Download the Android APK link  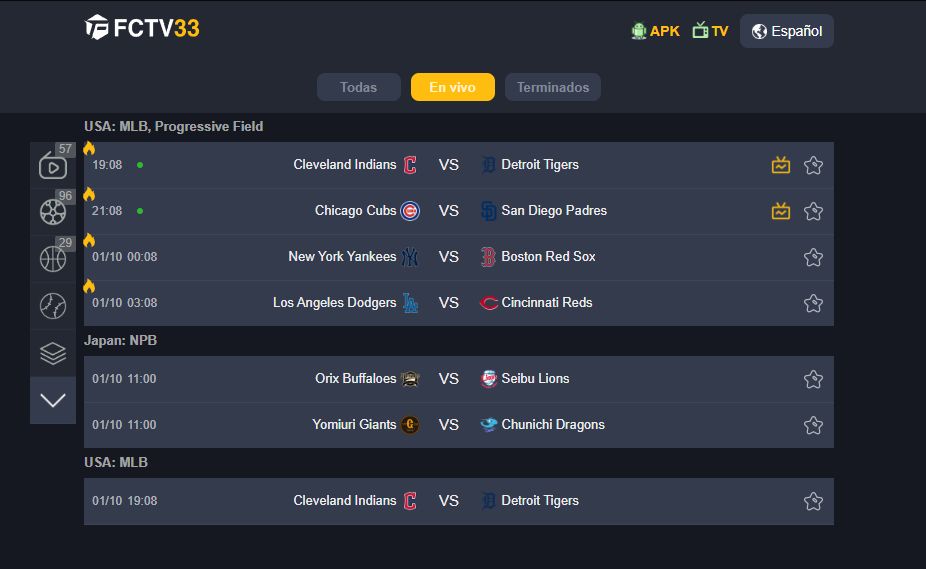pos(656,31)
